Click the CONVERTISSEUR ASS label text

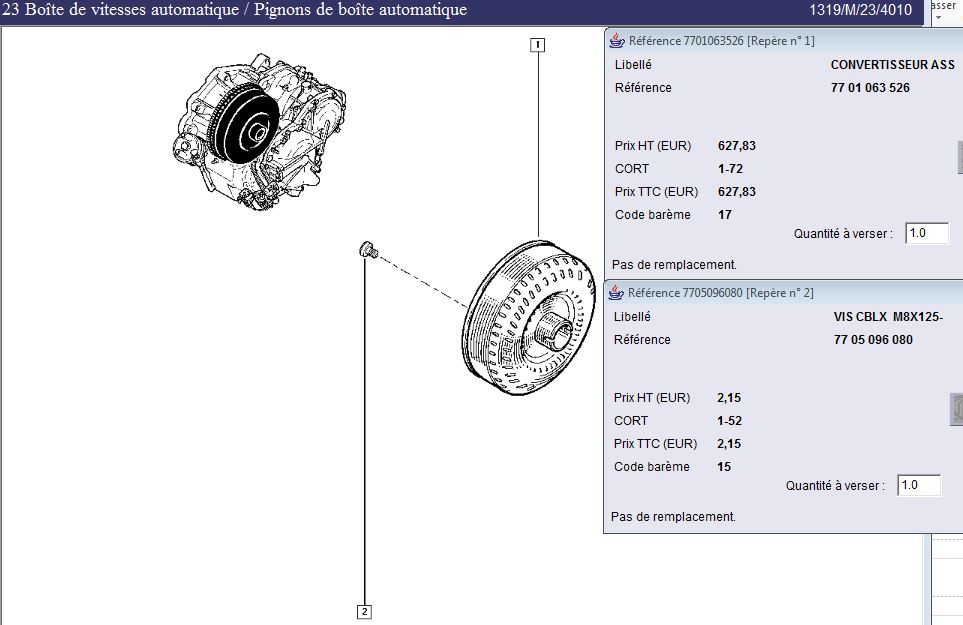click(x=892, y=64)
